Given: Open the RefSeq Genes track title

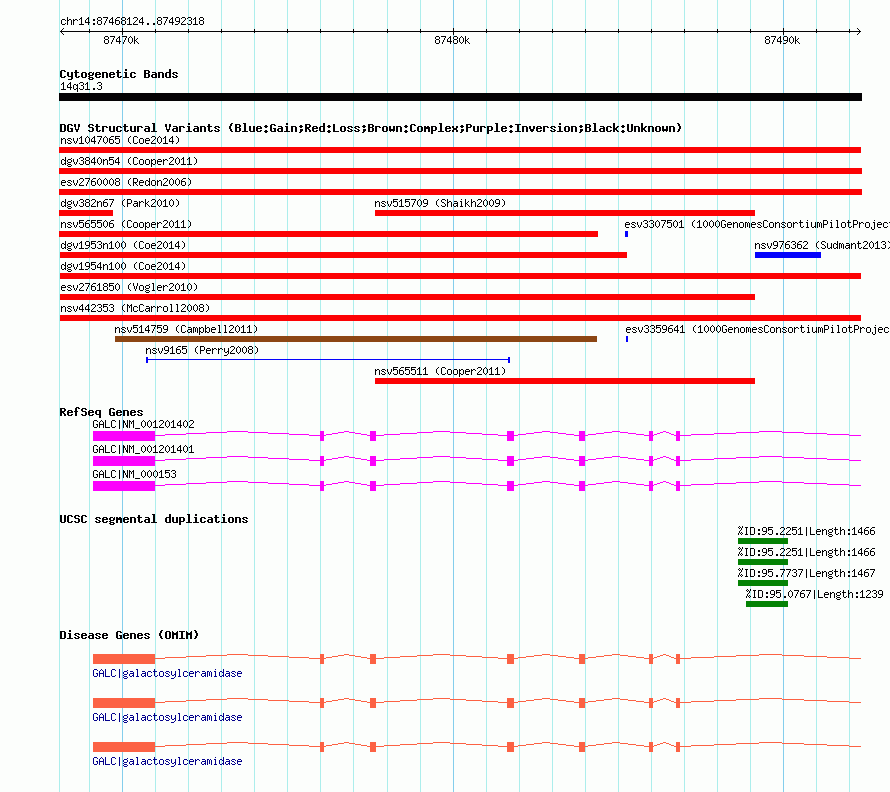Looking at the screenshot, I should [x=101, y=412].
